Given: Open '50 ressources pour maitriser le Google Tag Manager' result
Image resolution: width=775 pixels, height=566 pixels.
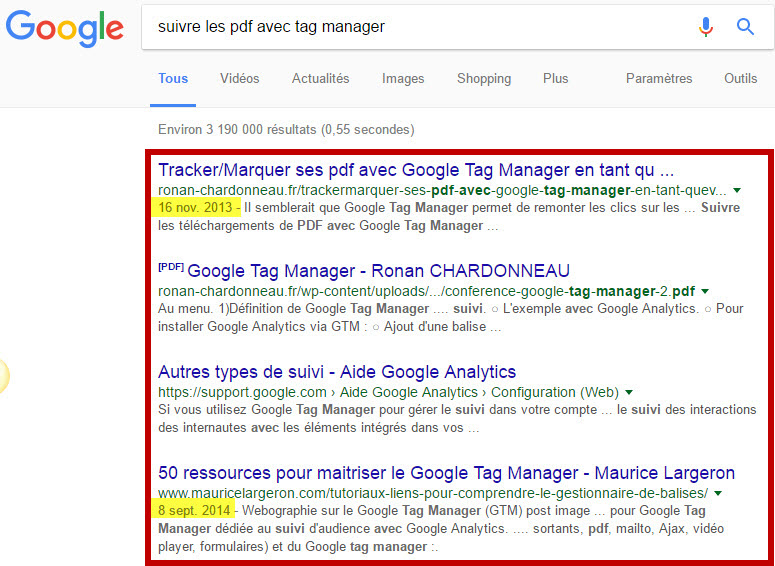Looking at the screenshot, I should [x=446, y=473].
